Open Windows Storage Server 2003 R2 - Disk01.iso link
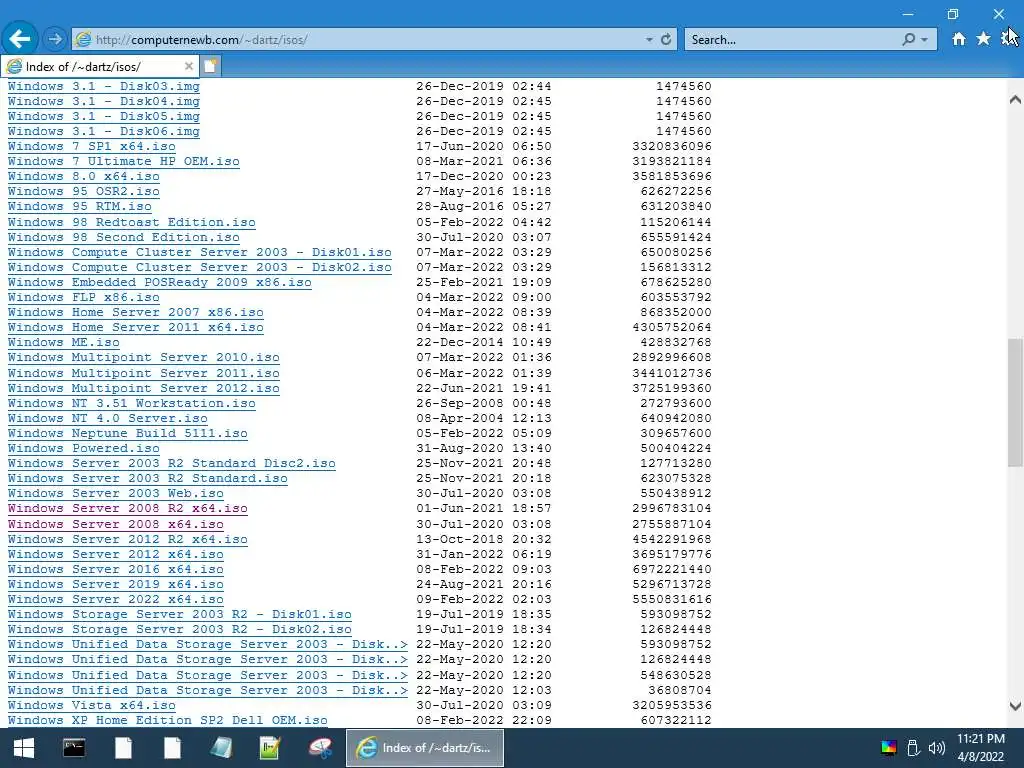 click(x=180, y=614)
